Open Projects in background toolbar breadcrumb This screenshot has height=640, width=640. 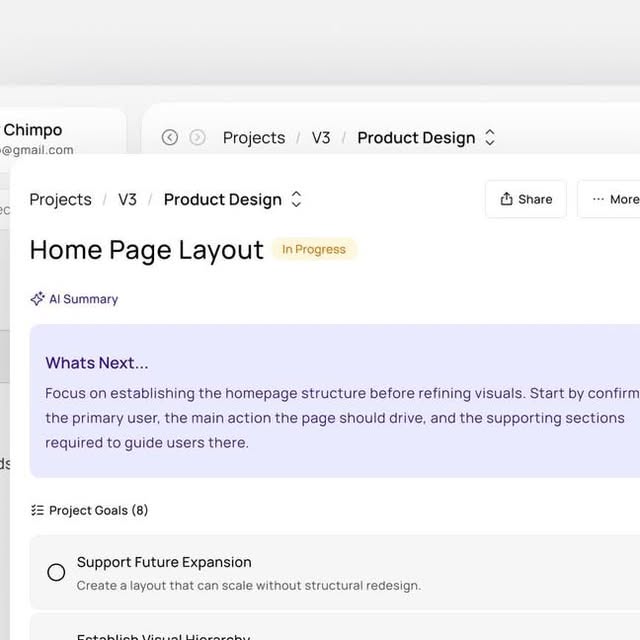tap(254, 138)
